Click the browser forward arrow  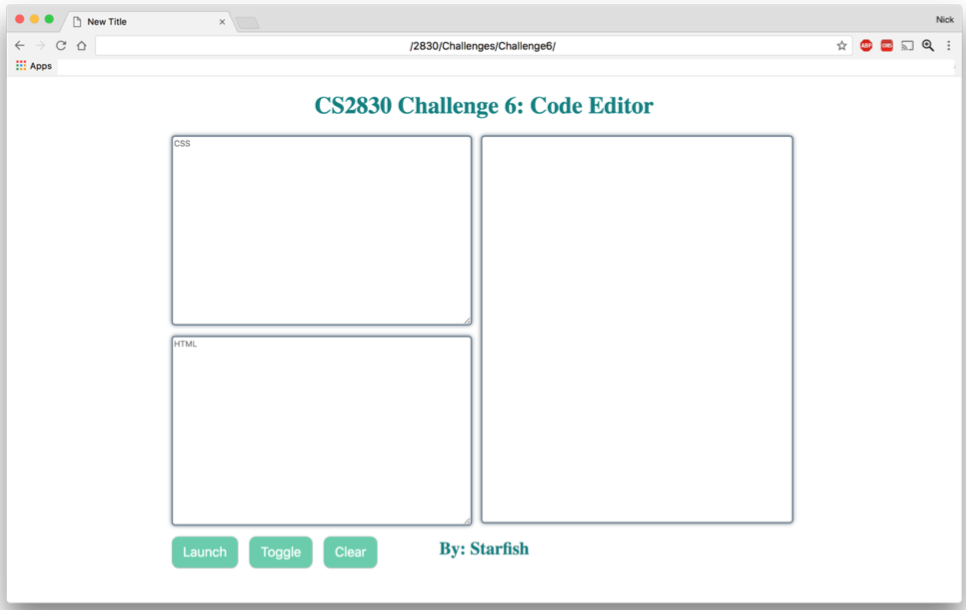(40, 46)
